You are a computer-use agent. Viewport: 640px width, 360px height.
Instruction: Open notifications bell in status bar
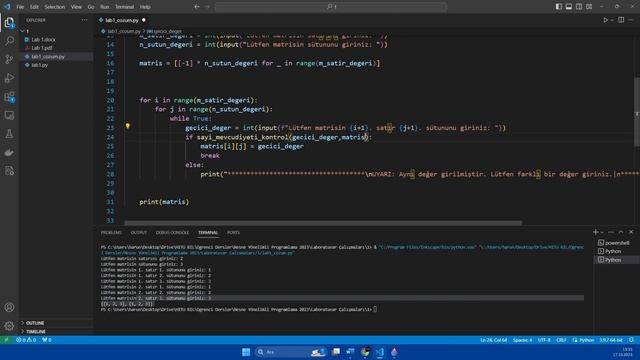click(x=631, y=340)
